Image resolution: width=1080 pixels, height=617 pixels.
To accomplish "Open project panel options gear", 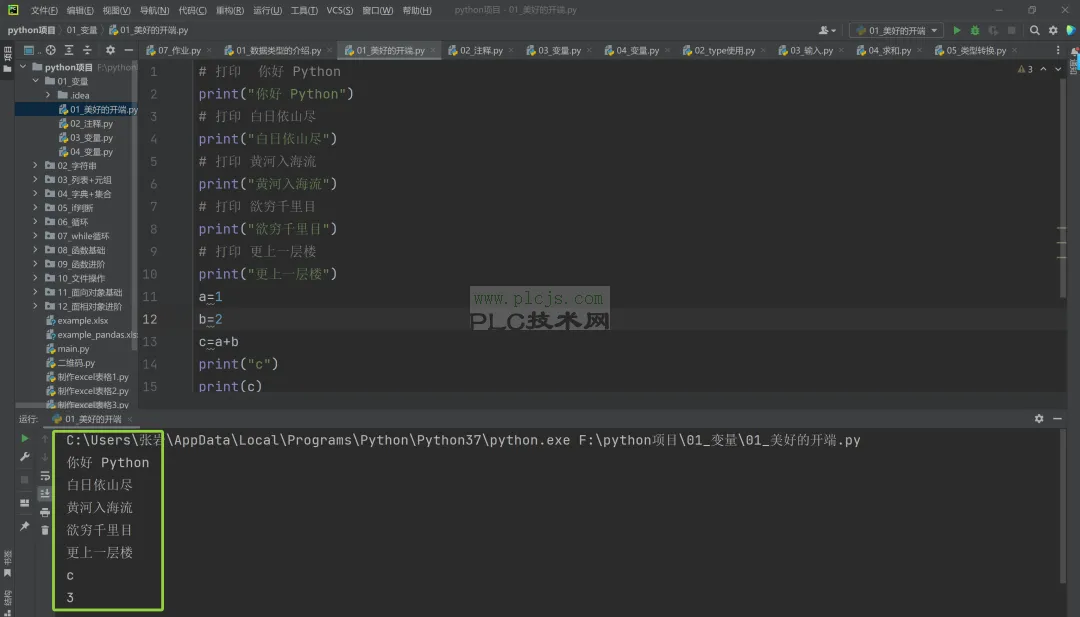I will point(110,50).
